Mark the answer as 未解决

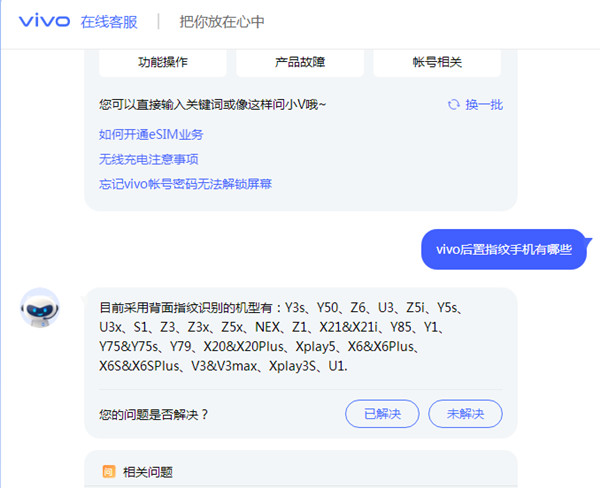tap(465, 414)
